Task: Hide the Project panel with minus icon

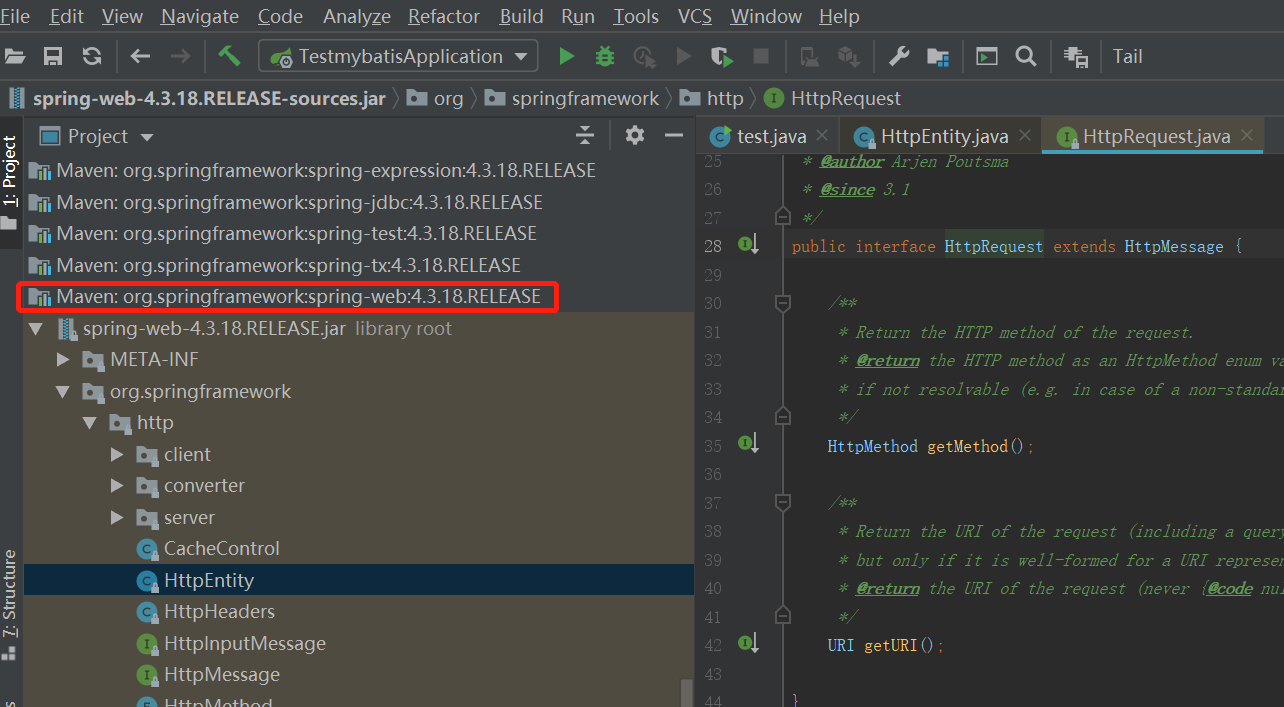Action: pyautogui.click(x=674, y=135)
